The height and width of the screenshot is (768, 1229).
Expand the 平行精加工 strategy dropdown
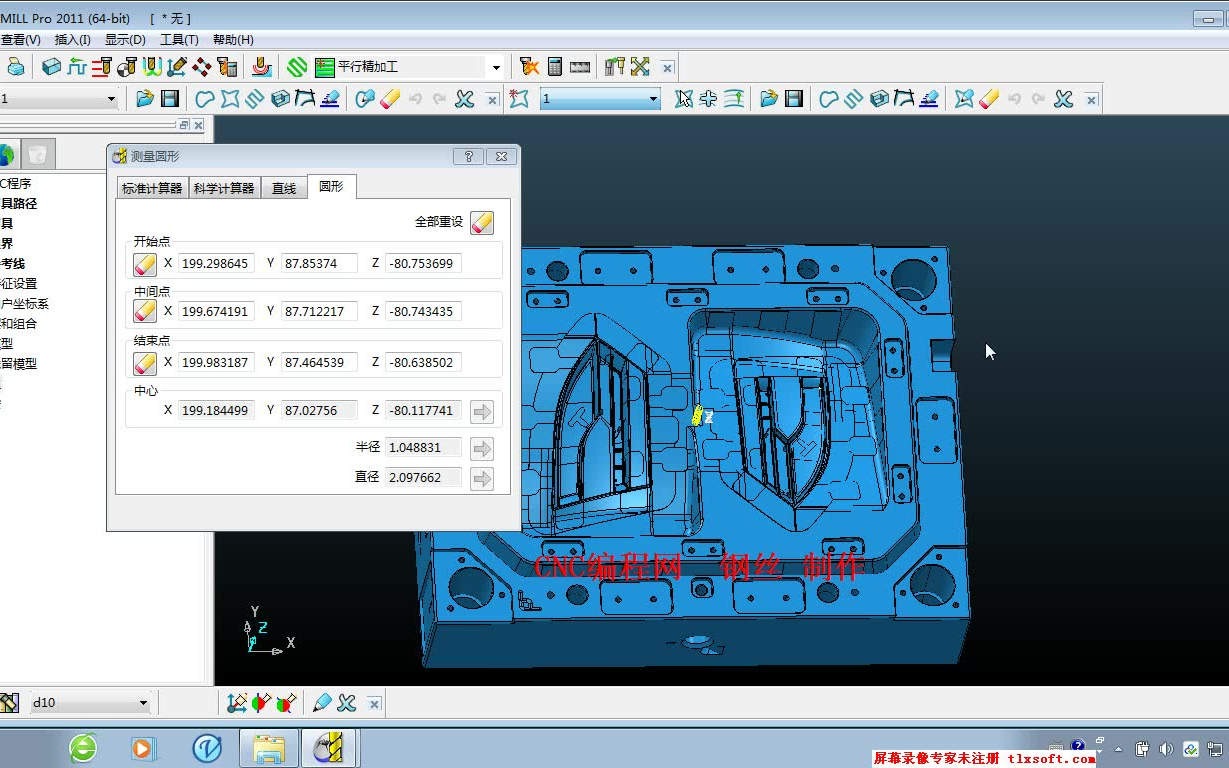point(496,67)
